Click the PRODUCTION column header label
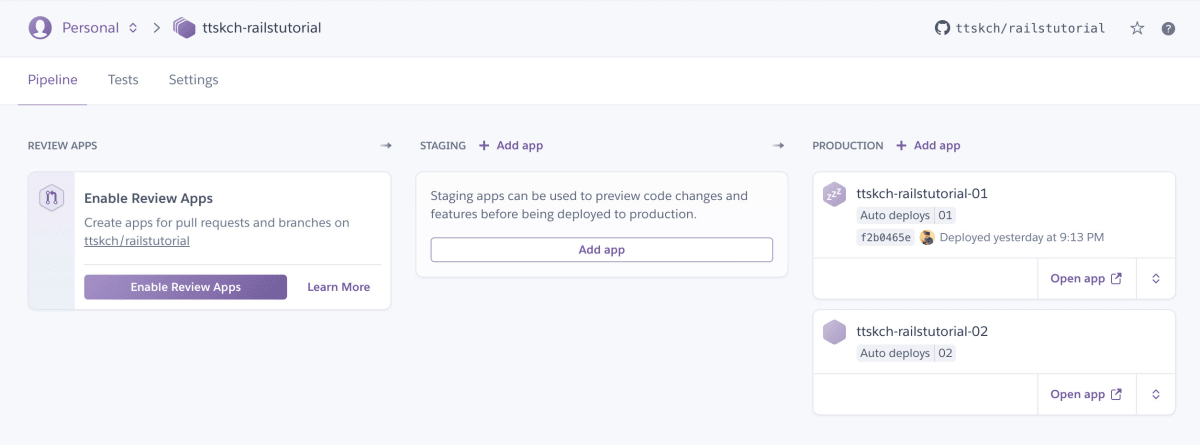1200x445 pixels. click(848, 146)
